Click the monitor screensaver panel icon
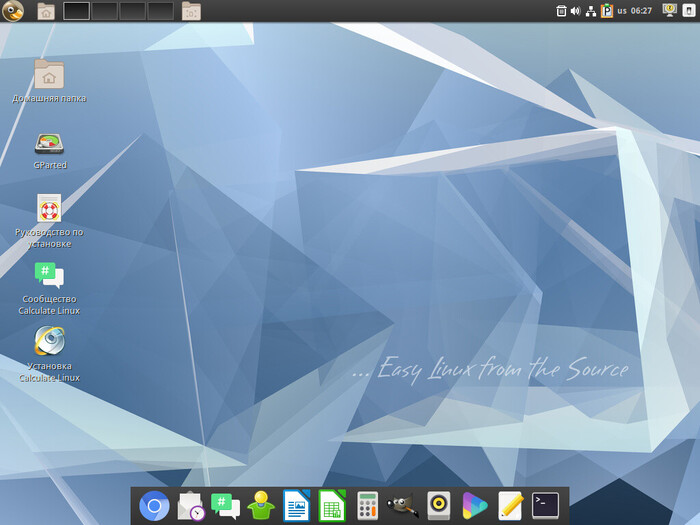The height and width of the screenshot is (525, 700). 669,10
